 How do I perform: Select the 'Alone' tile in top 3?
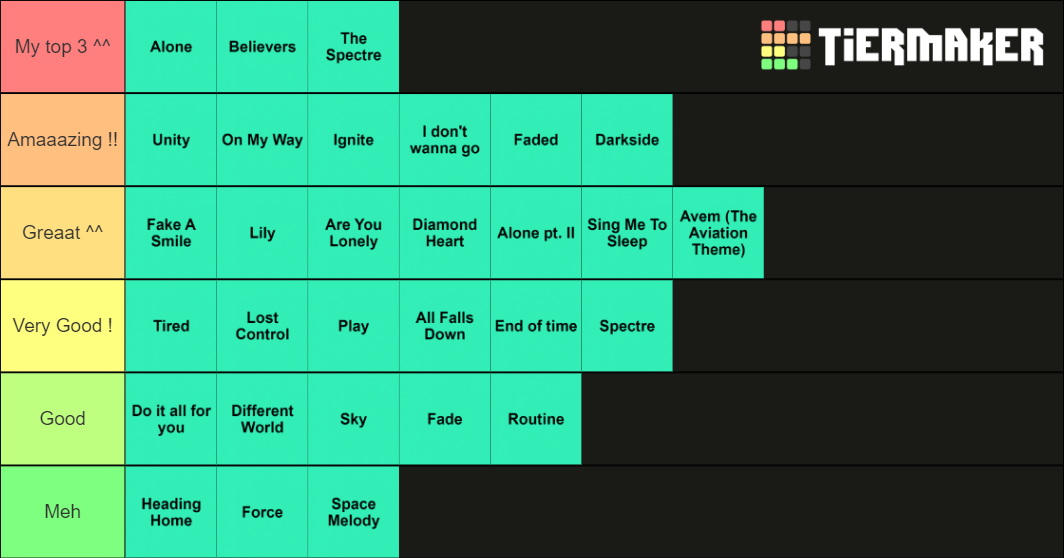coord(171,46)
